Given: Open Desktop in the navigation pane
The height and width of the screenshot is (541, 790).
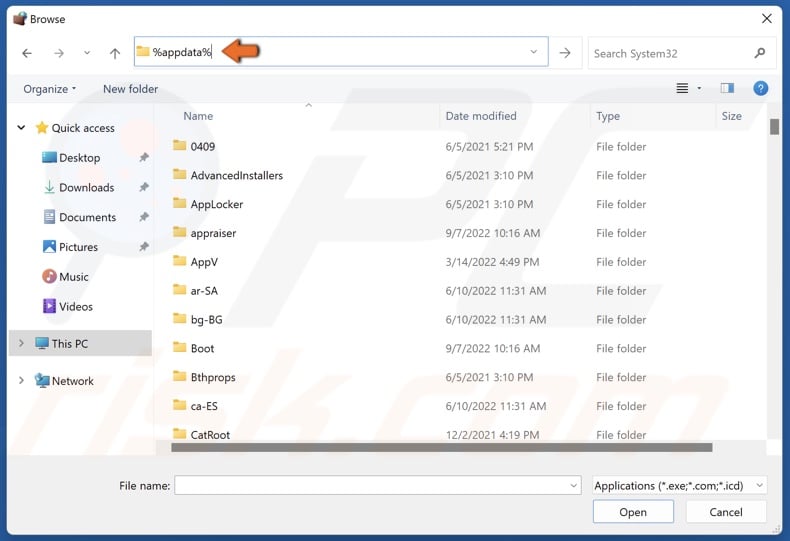Looking at the screenshot, I should 72,158.
